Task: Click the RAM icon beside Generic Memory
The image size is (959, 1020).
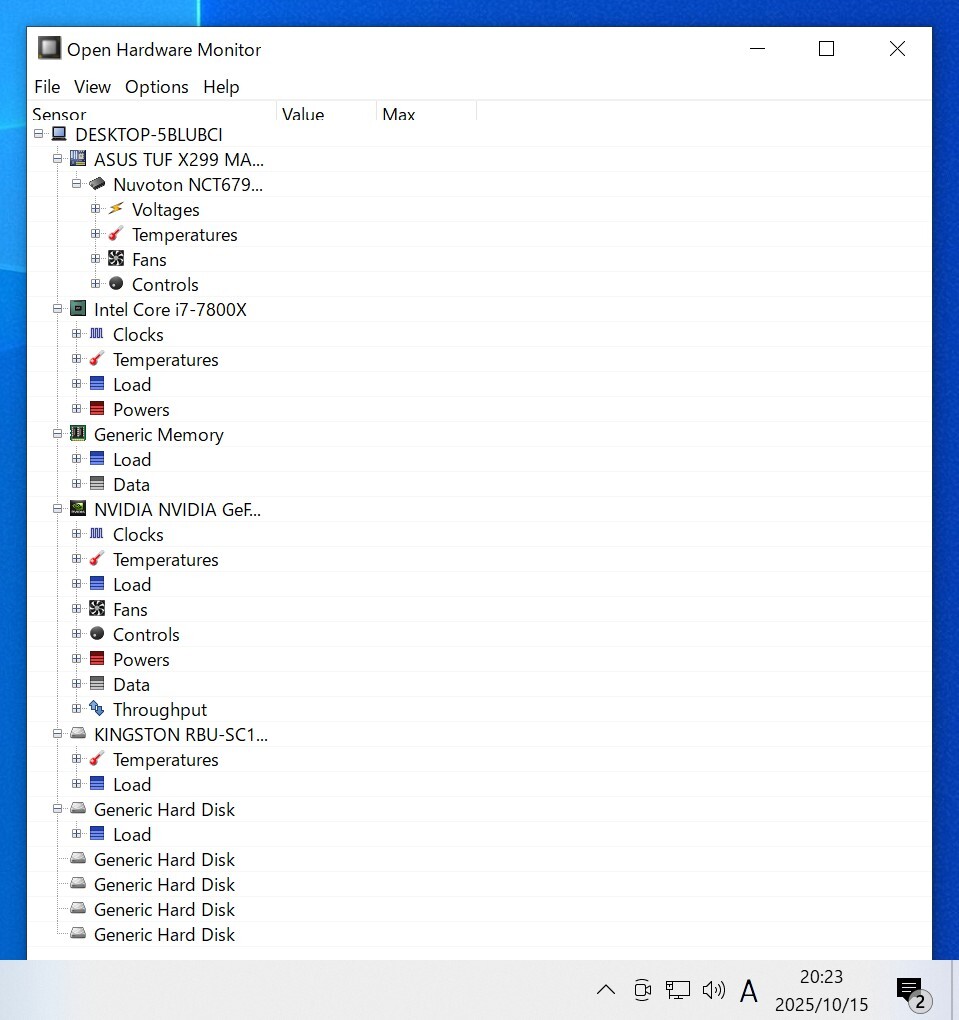Action: click(x=78, y=433)
